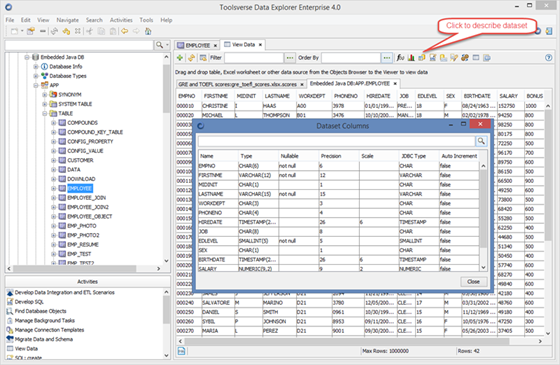Click the cut scissors toolbar icon

point(89,31)
